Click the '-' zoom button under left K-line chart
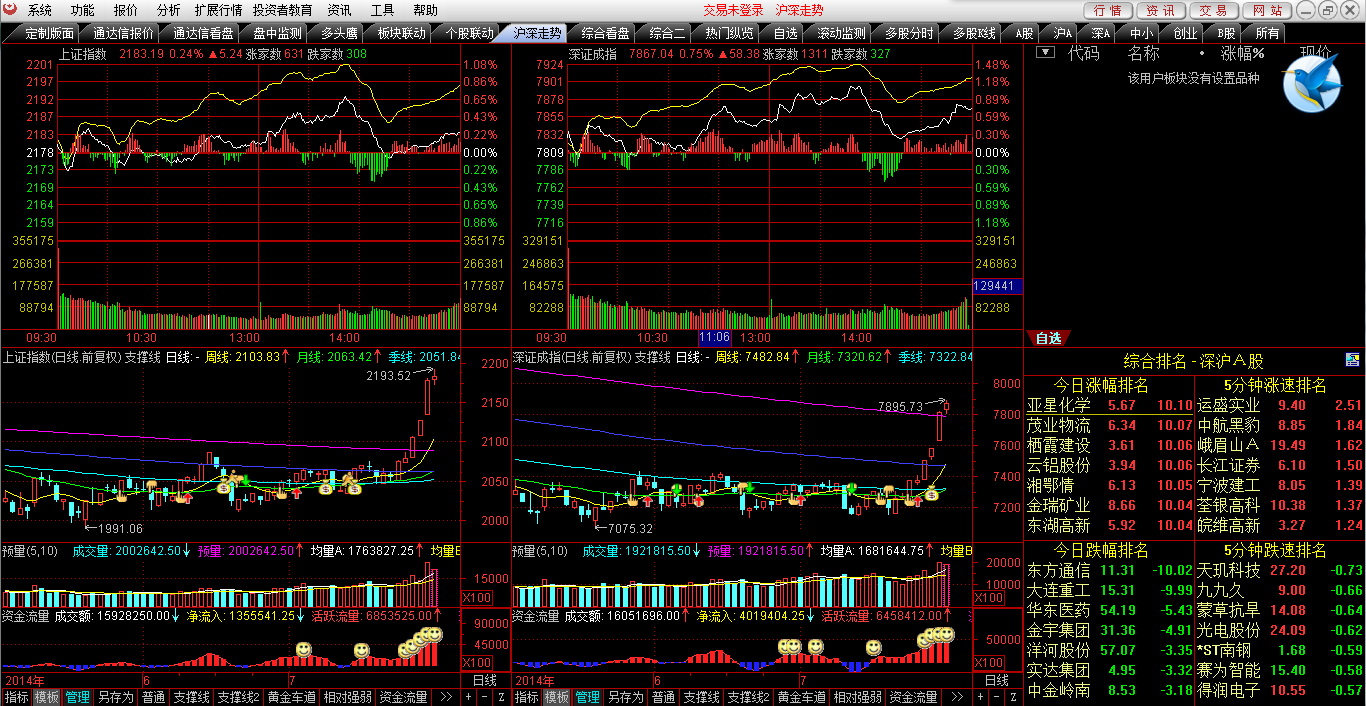The height and width of the screenshot is (706, 1366). 485,697
